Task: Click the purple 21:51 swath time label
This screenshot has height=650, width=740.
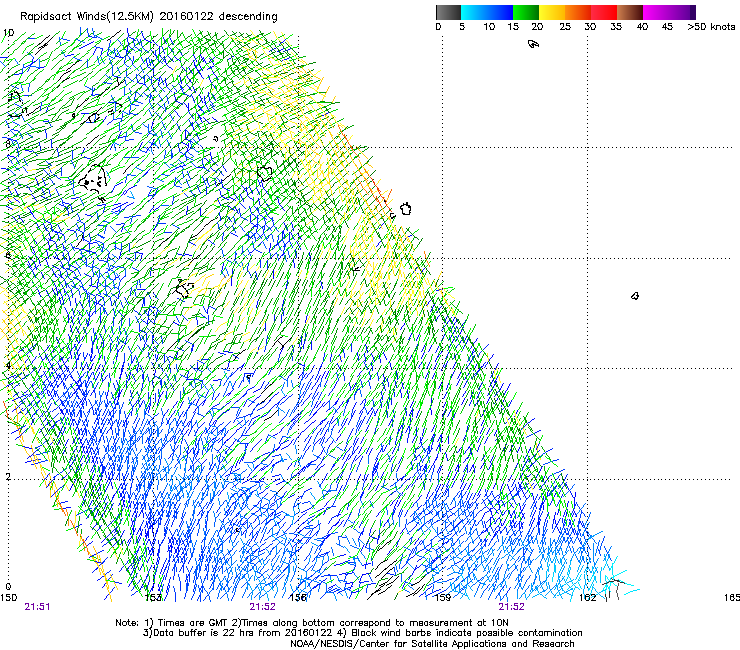Action: tap(37, 607)
